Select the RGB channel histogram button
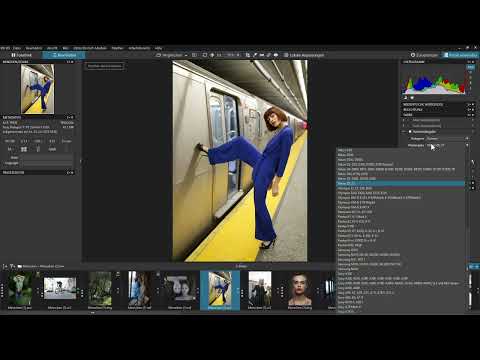Viewport: 480px width, 360px height. pyautogui.click(x=470, y=67)
